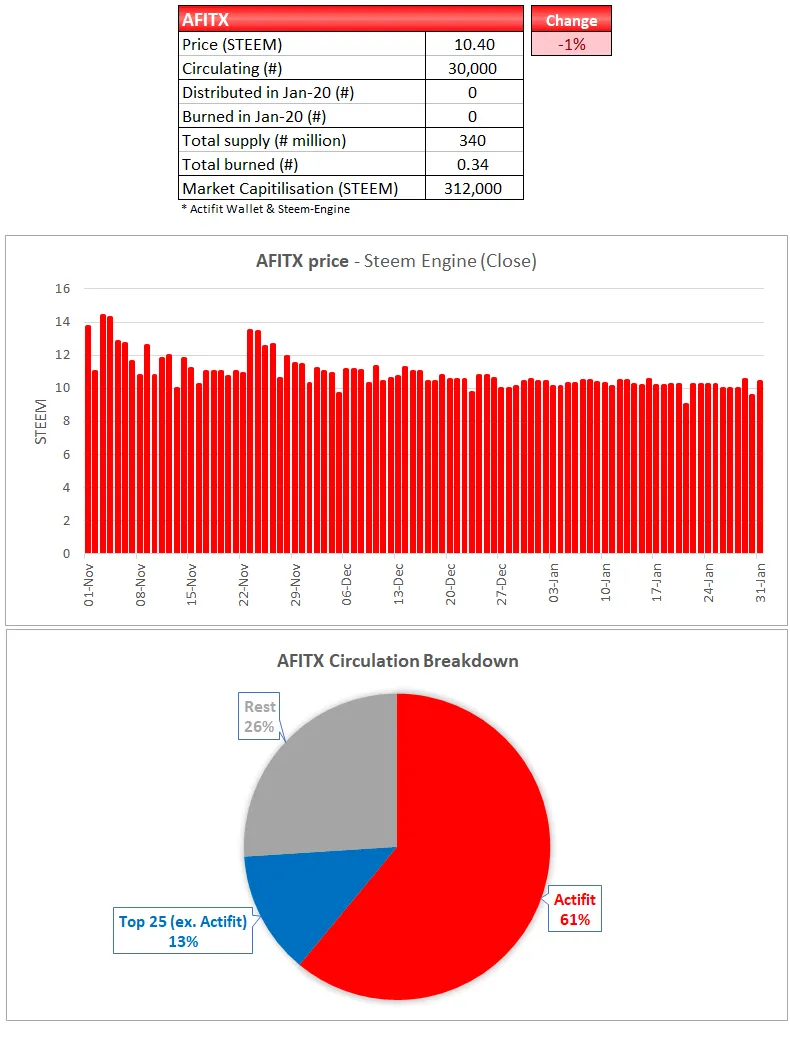Select the Change header cell

[571, 19]
